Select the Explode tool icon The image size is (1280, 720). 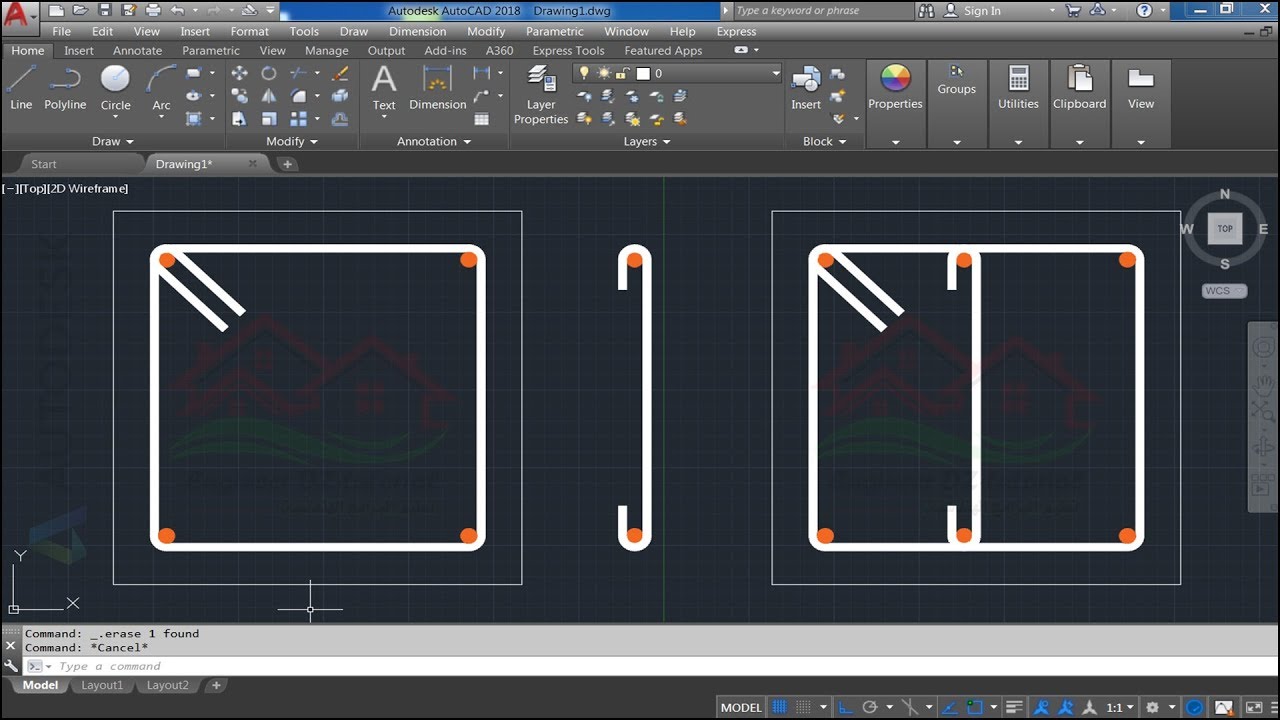[x=340, y=96]
